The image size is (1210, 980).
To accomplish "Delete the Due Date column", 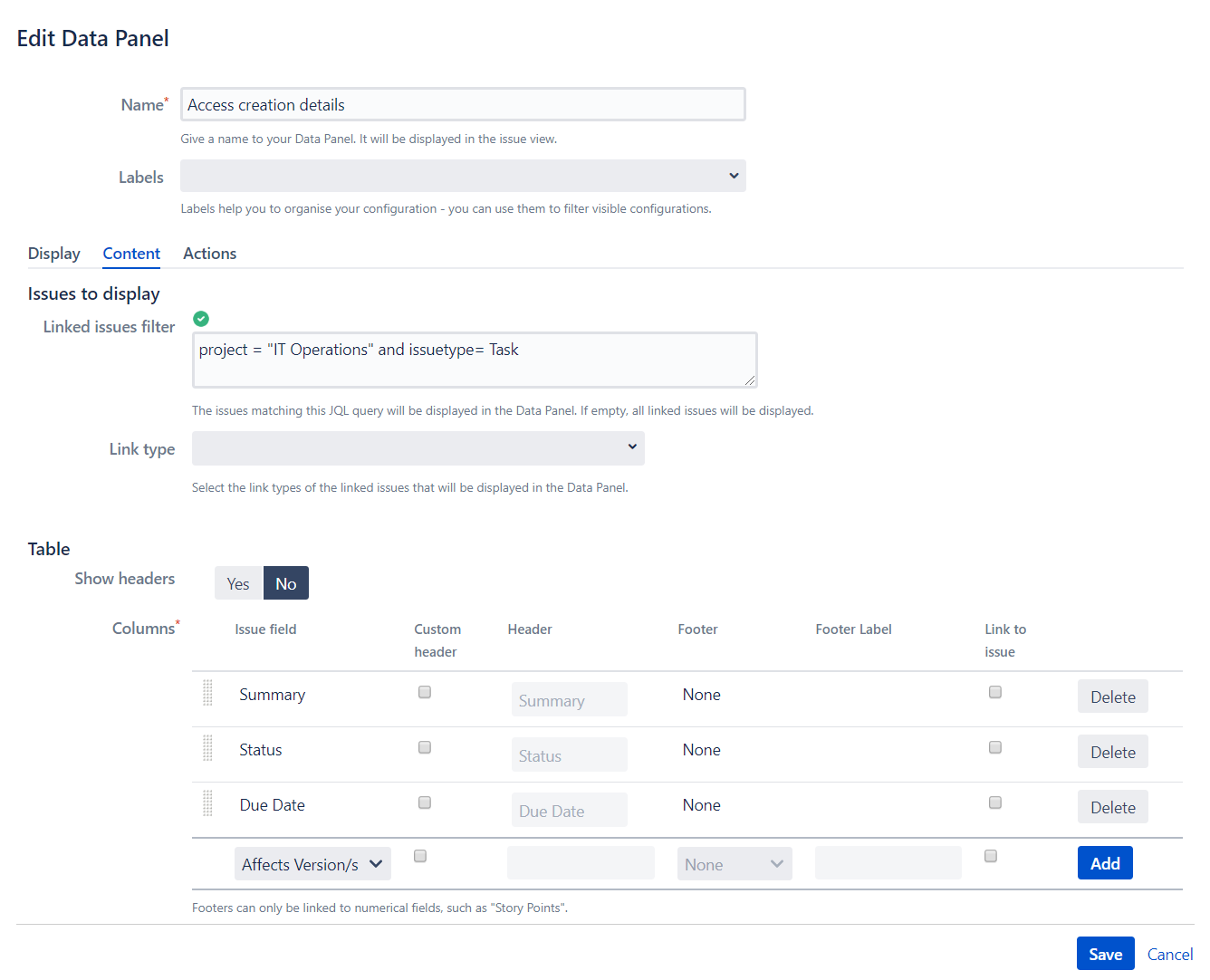I will (1112, 808).
